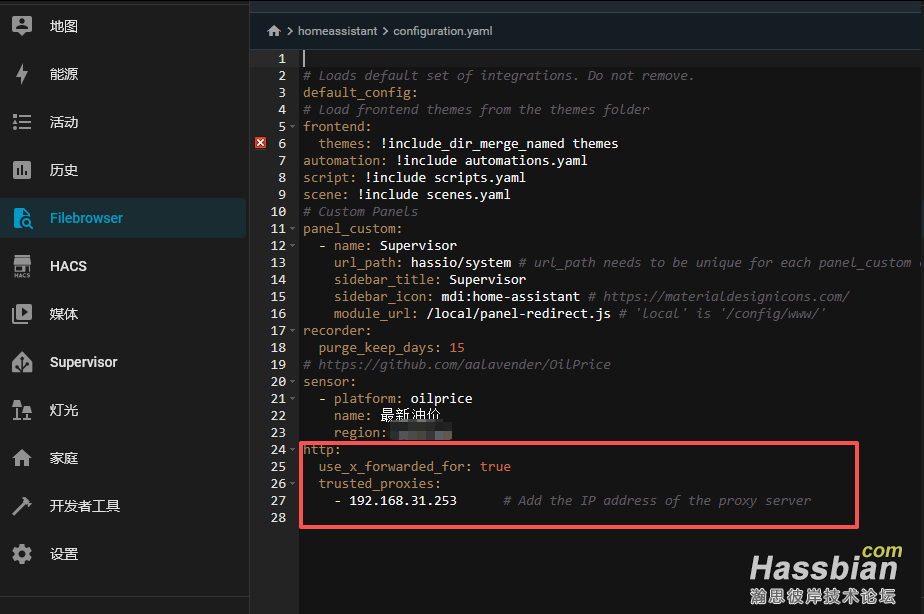Click the breadcrumb home icon
The width and height of the screenshot is (924, 614).
pos(274,31)
